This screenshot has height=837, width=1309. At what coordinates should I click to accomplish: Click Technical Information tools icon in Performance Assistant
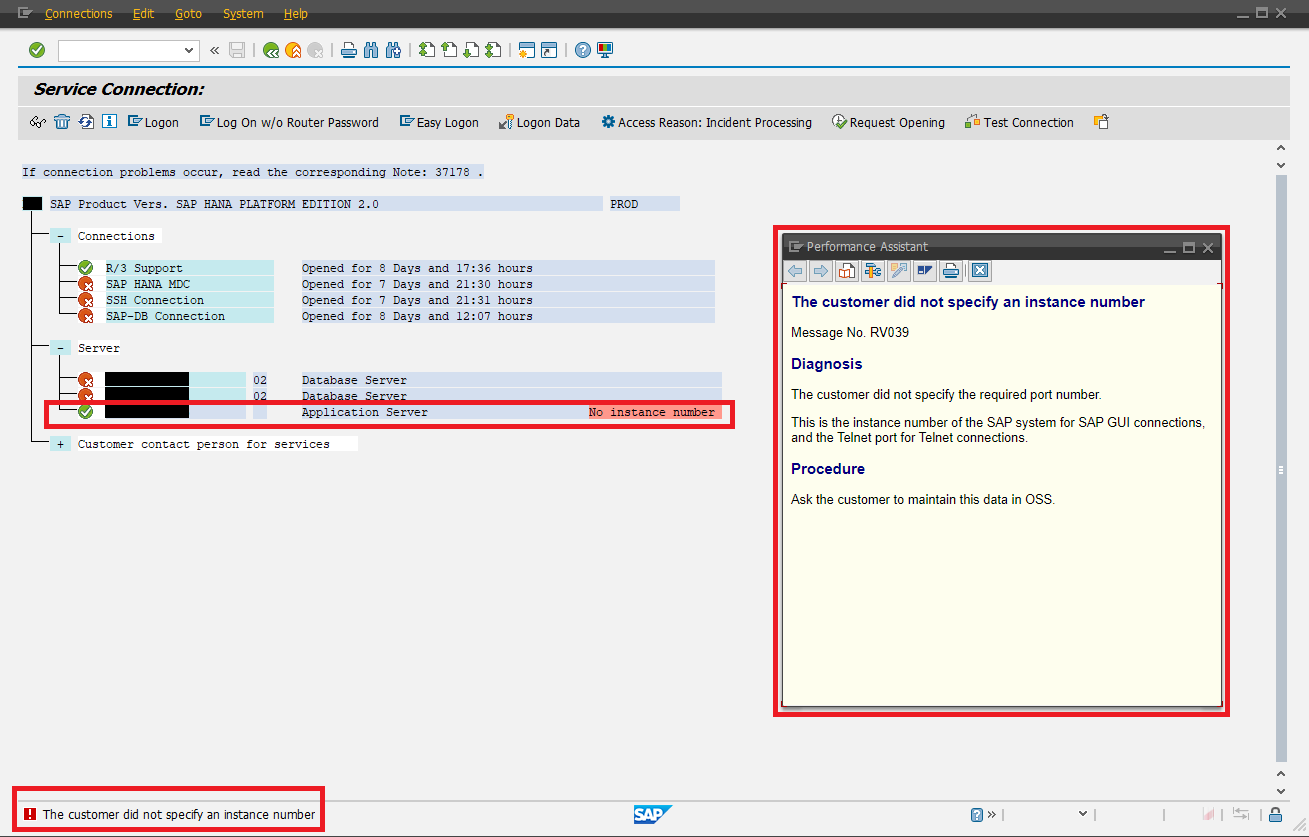click(x=872, y=271)
